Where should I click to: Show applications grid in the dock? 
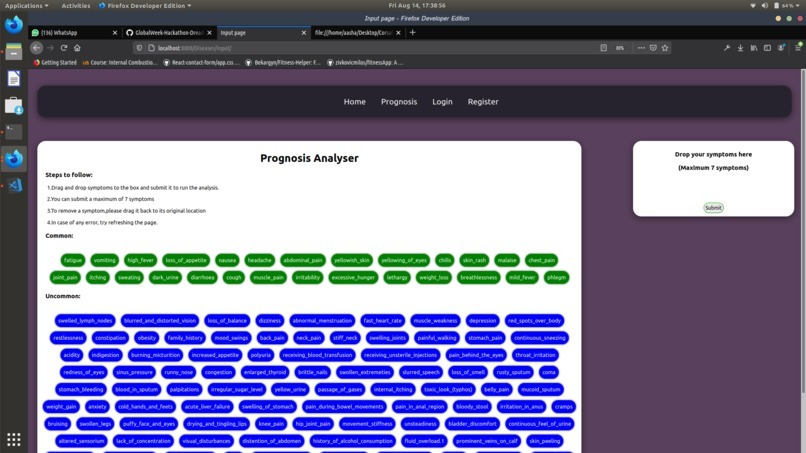pos(14,439)
